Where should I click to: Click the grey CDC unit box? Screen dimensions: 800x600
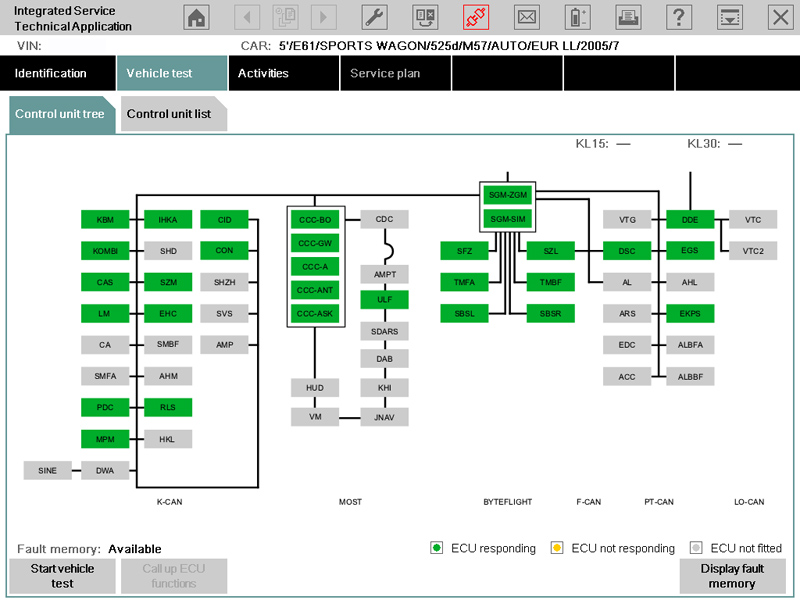click(x=384, y=219)
